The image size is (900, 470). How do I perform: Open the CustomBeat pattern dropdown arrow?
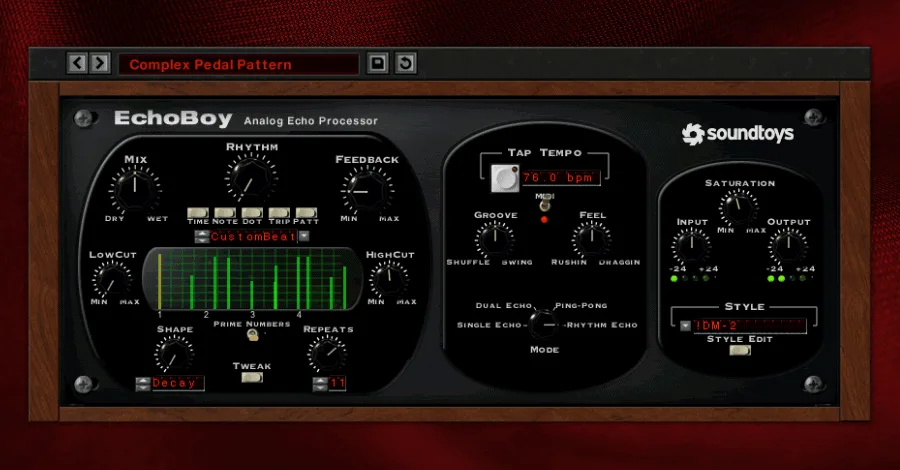click(304, 236)
